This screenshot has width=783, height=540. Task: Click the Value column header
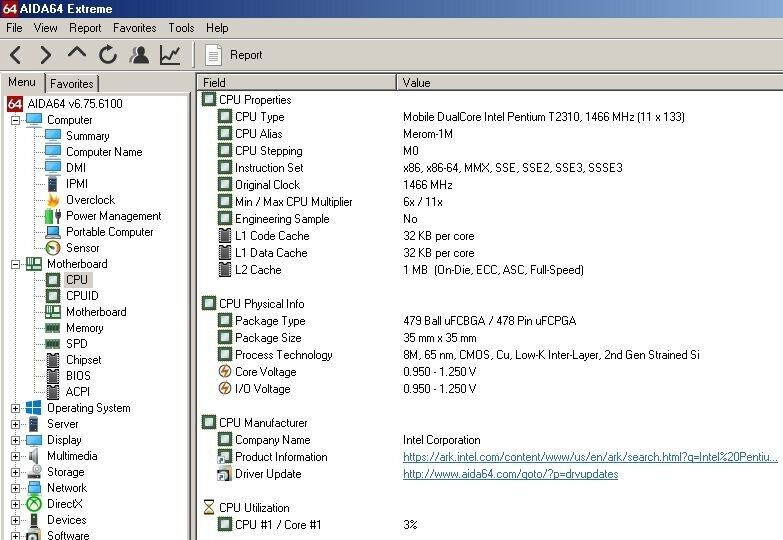[x=590, y=82]
